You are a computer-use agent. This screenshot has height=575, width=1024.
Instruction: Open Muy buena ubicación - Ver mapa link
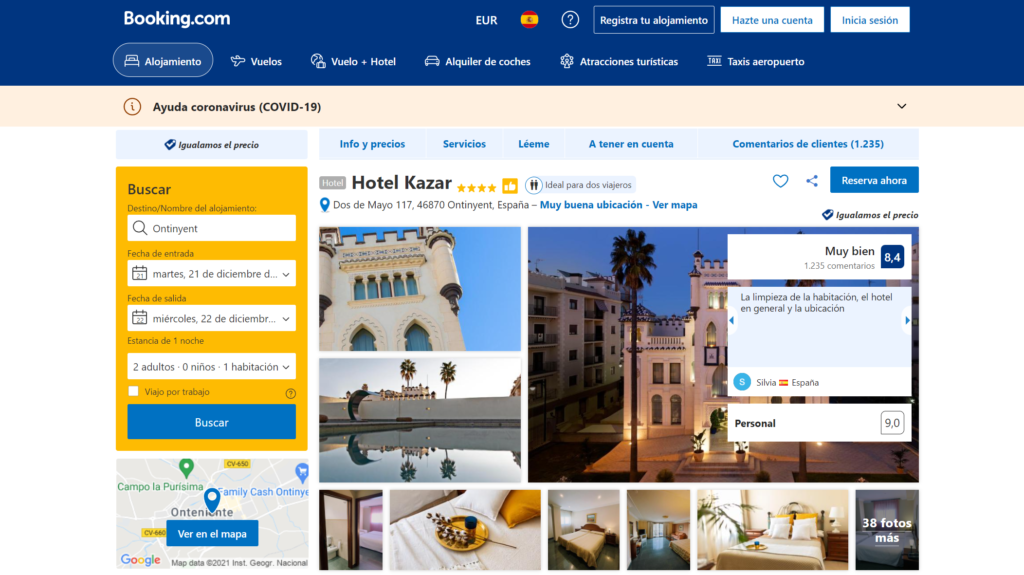618,205
